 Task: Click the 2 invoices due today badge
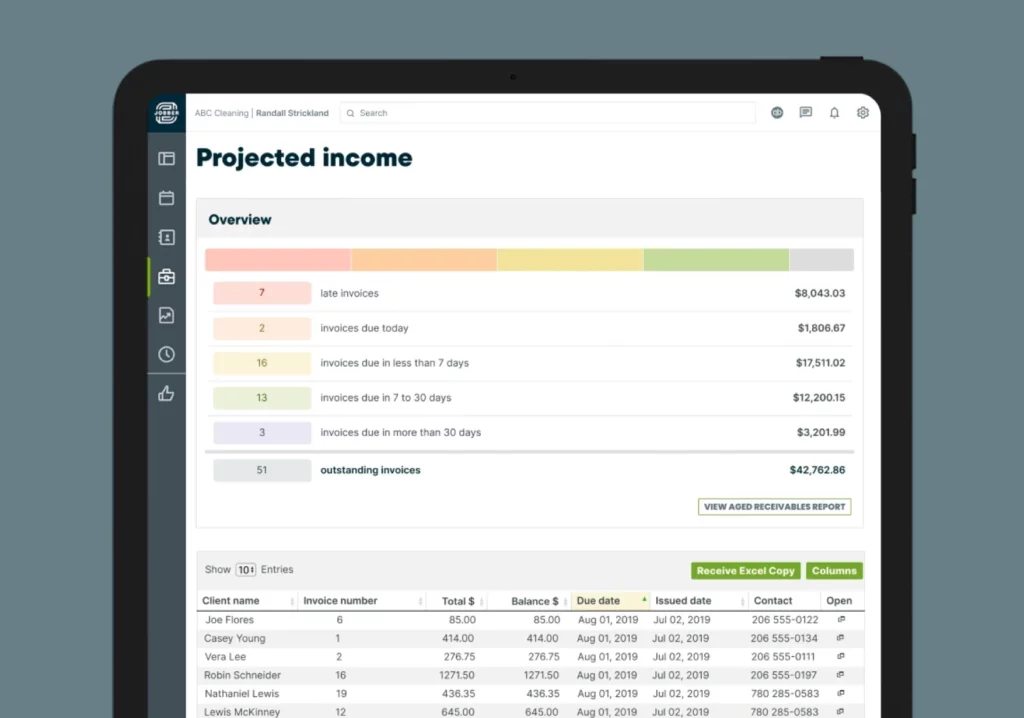click(x=262, y=328)
